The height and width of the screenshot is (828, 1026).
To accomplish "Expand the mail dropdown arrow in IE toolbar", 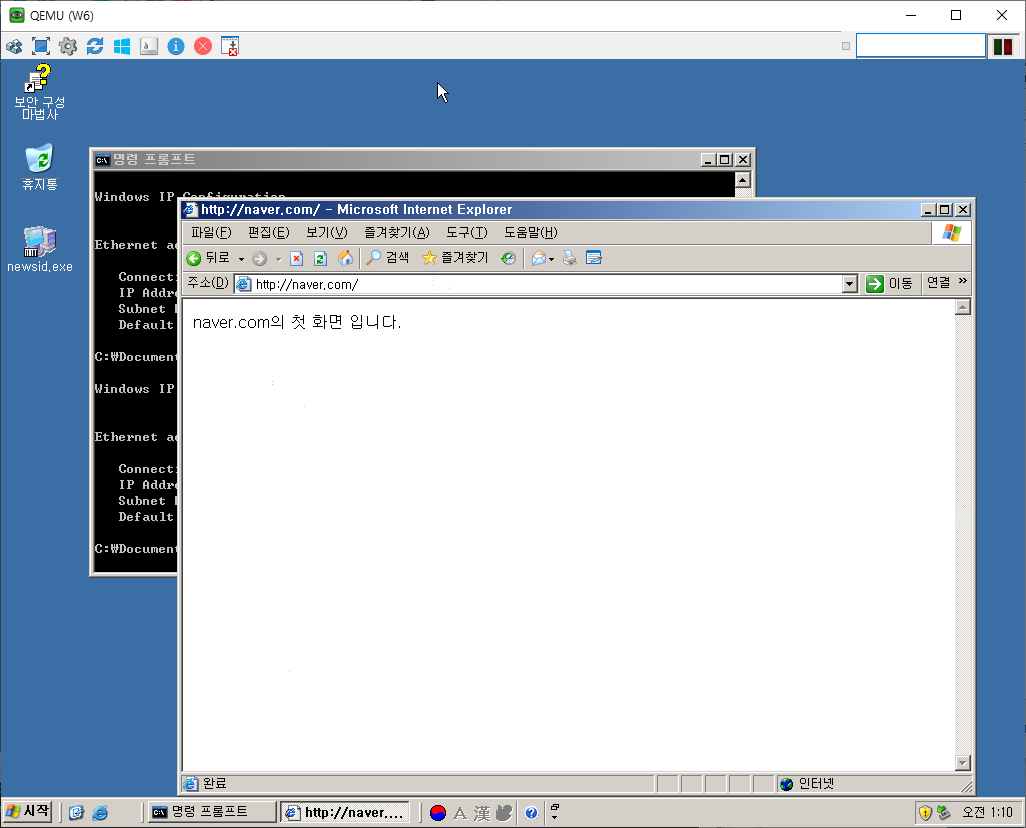I will click(x=552, y=259).
